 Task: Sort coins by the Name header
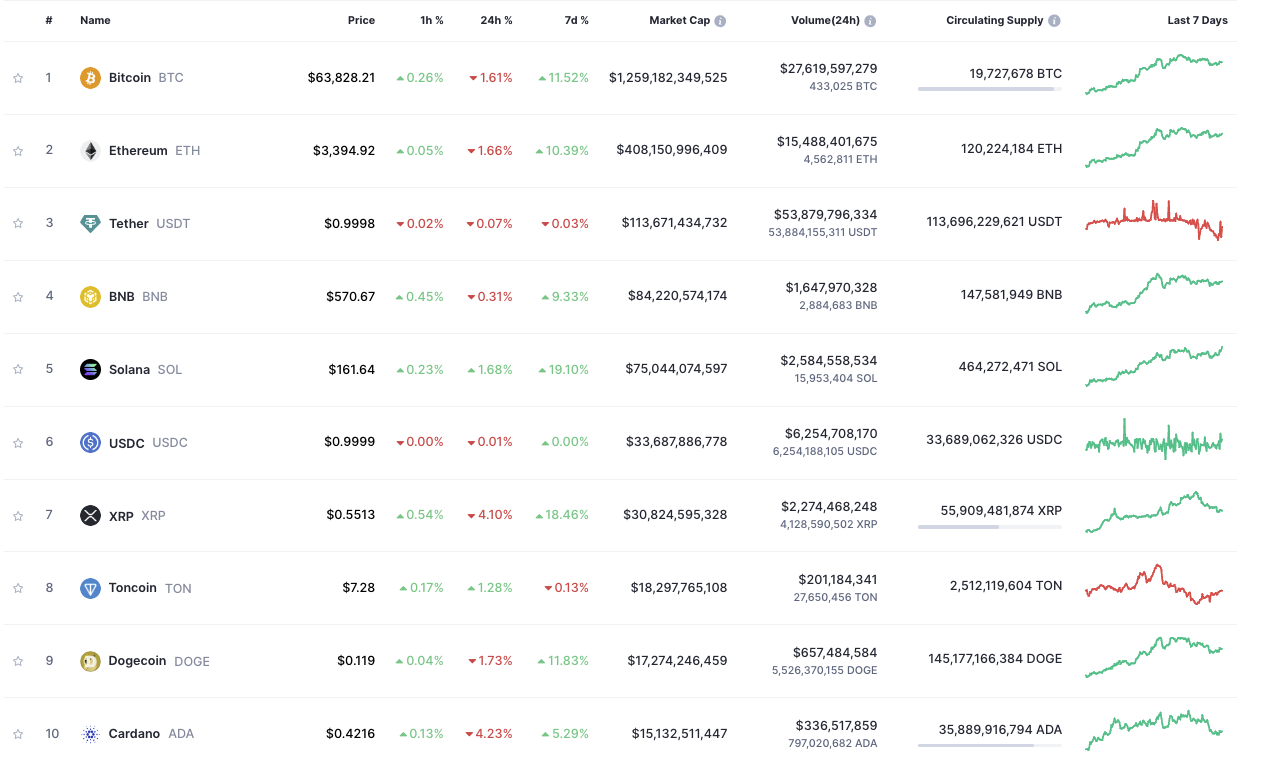(x=95, y=20)
